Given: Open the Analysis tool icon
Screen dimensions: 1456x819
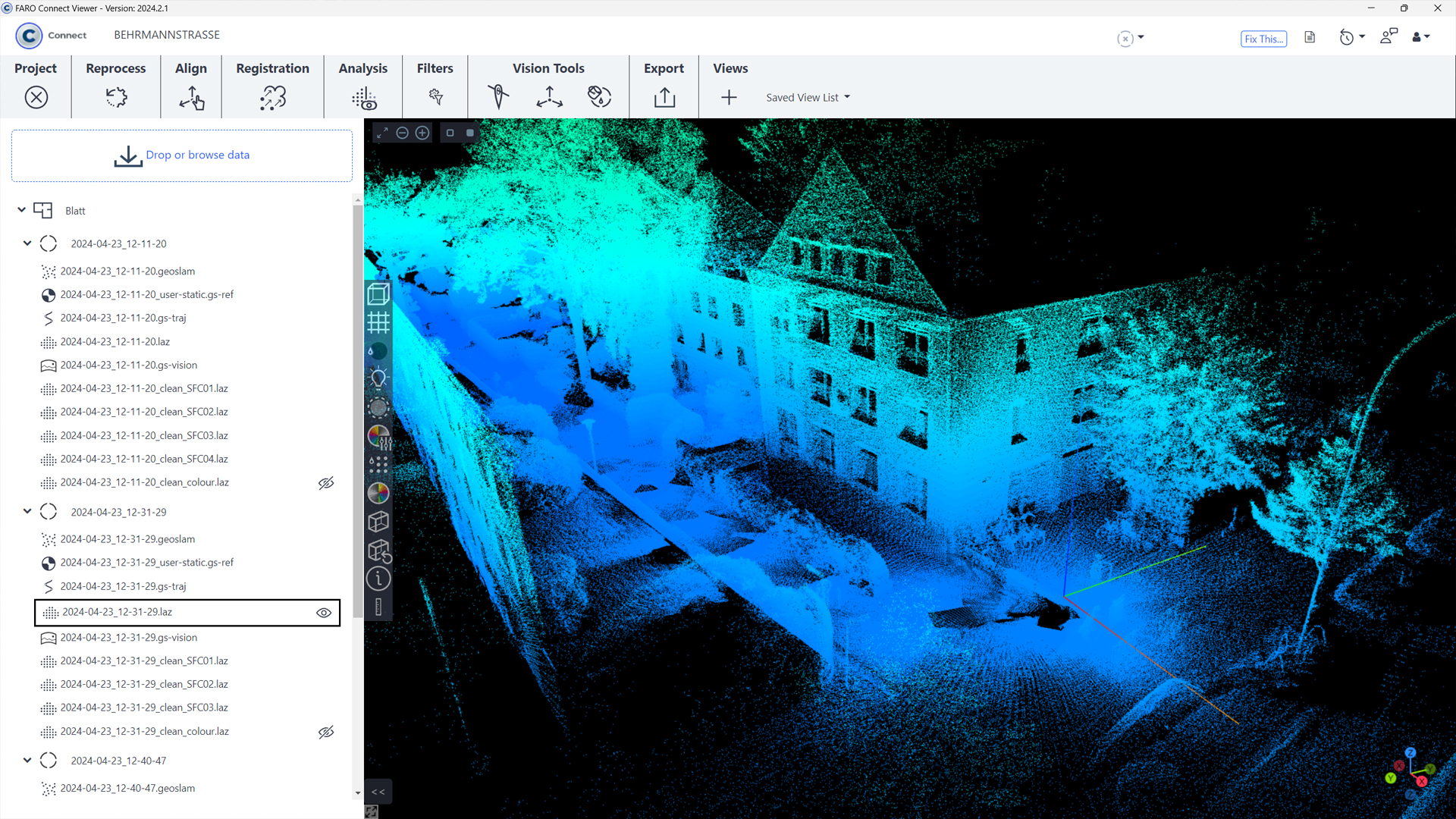Looking at the screenshot, I should (x=364, y=98).
